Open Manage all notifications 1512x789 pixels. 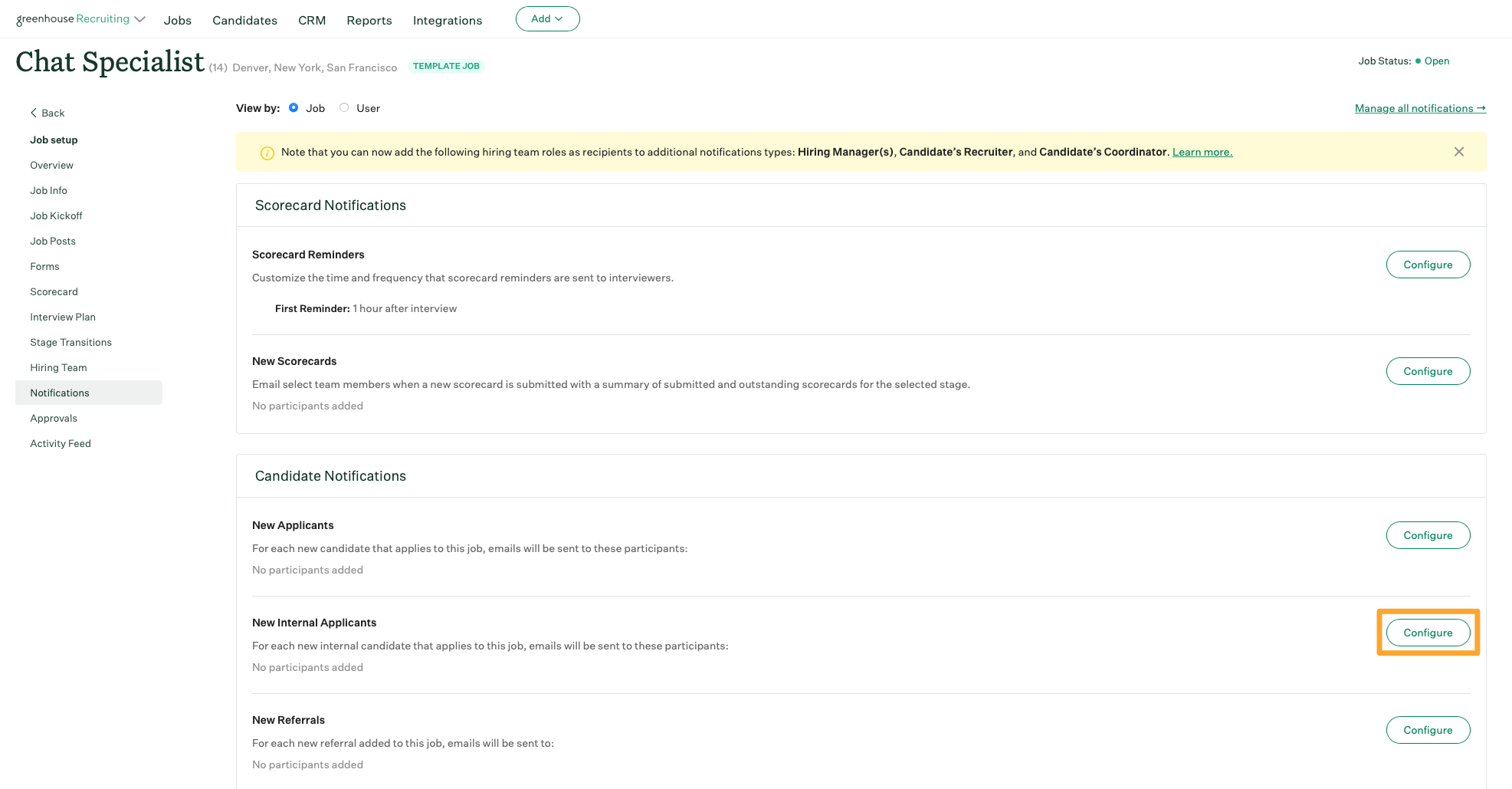coord(1419,107)
